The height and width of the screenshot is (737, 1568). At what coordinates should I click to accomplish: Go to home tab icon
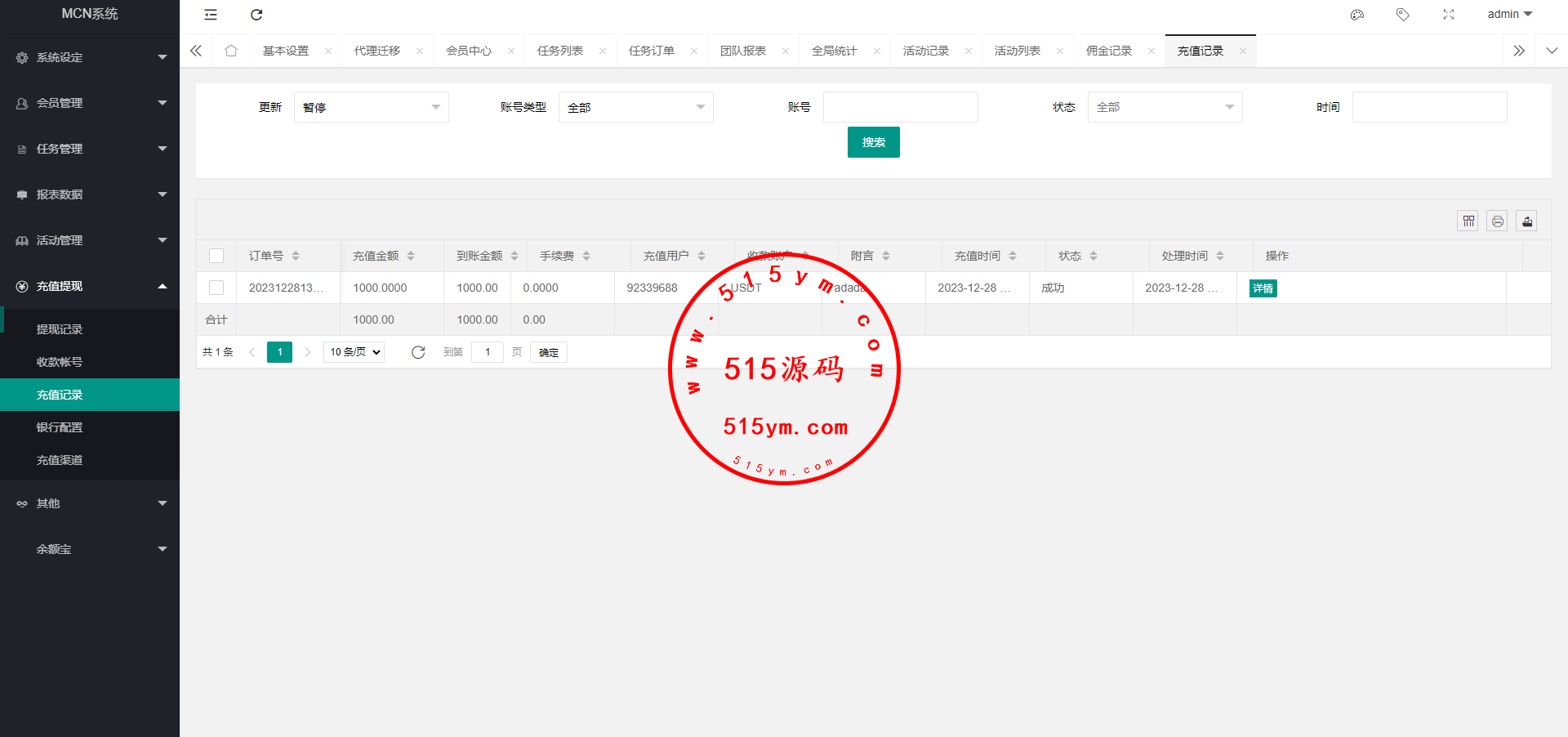(x=231, y=51)
